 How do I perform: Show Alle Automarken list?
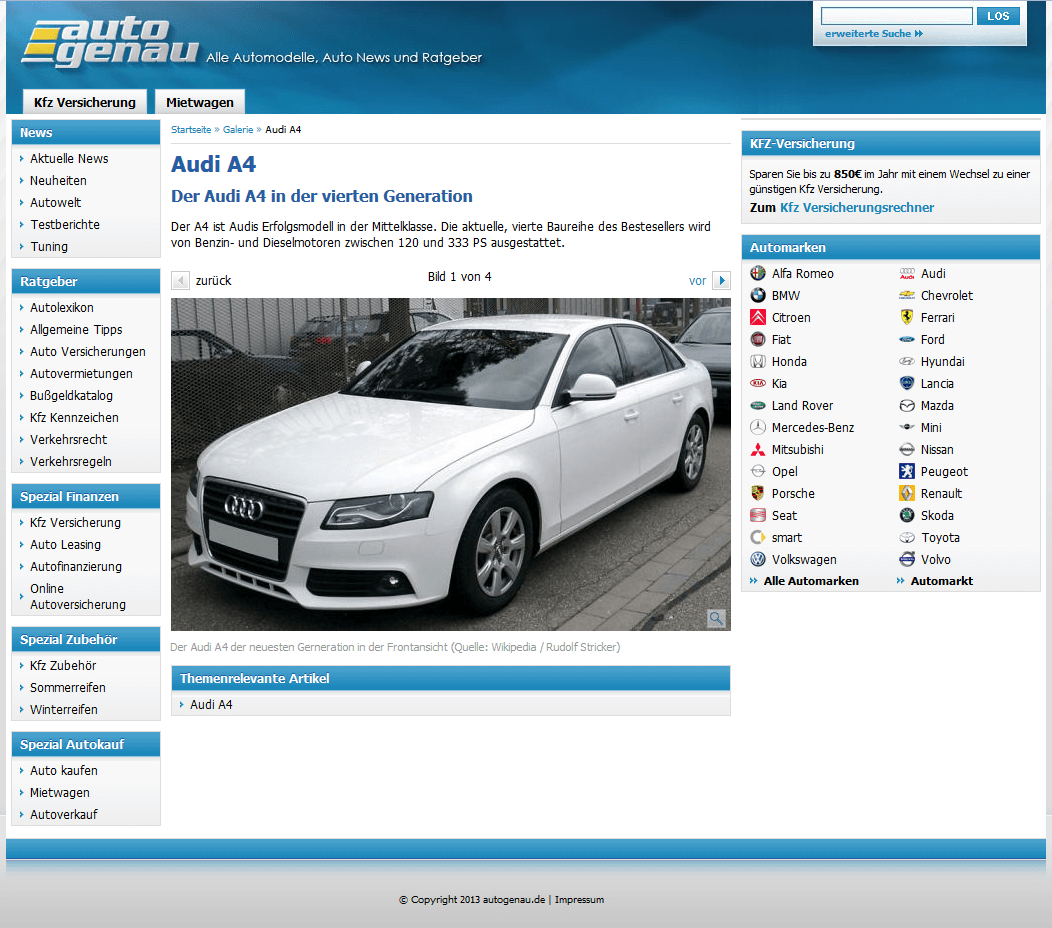click(x=810, y=581)
